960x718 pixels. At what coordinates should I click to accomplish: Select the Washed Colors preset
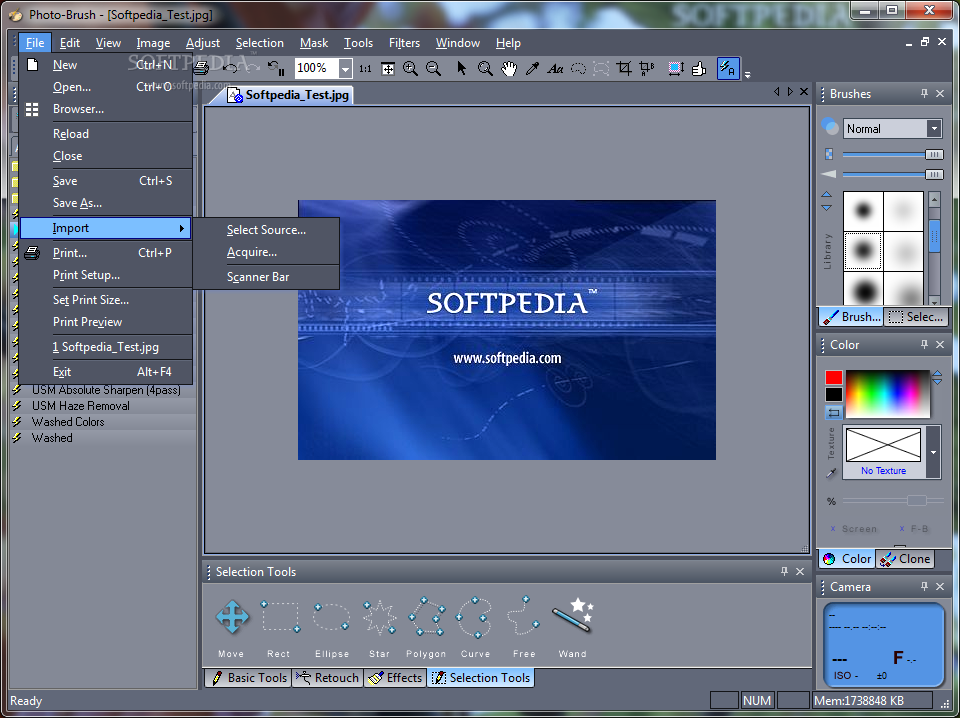[x=68, y=422]
